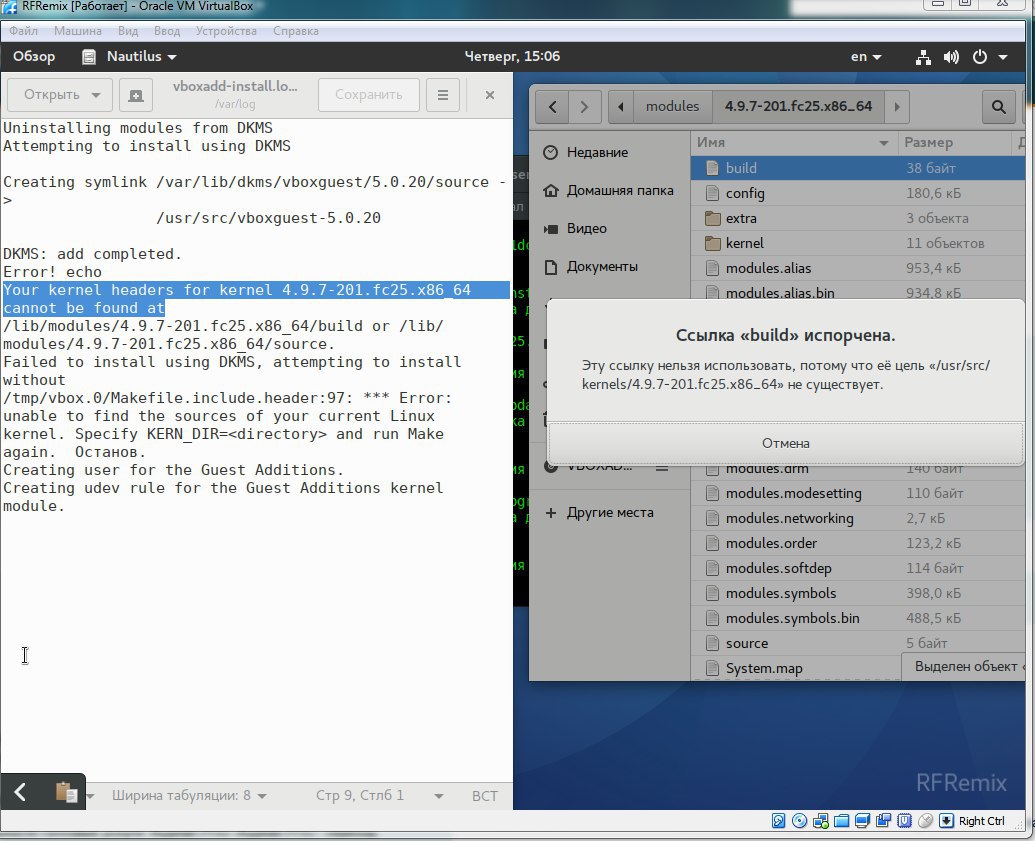
Task: Go forward in Nautilus file browser
Action: (x=584, y=106)
